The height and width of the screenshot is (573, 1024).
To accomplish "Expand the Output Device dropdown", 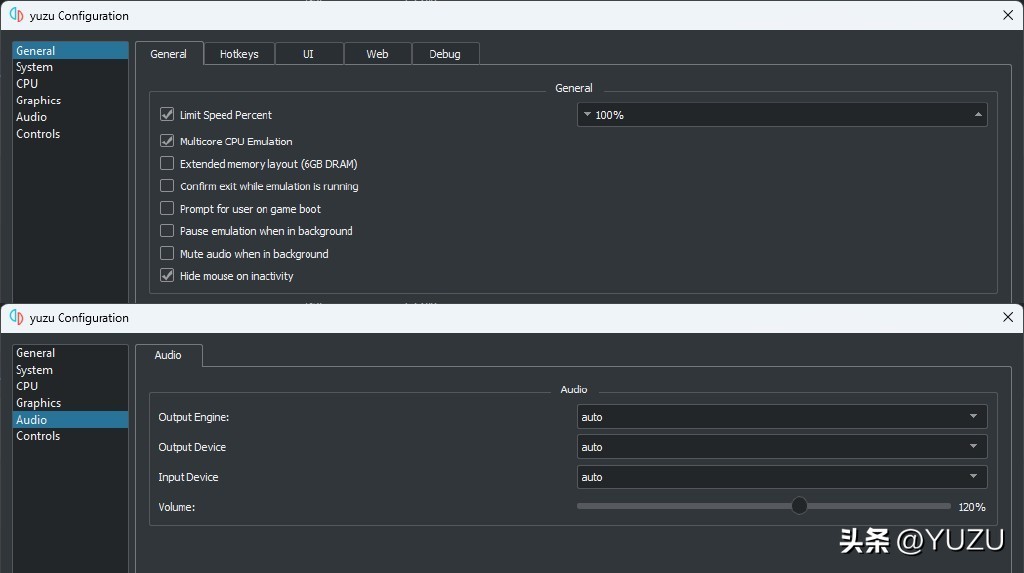I will click(782, 447).
